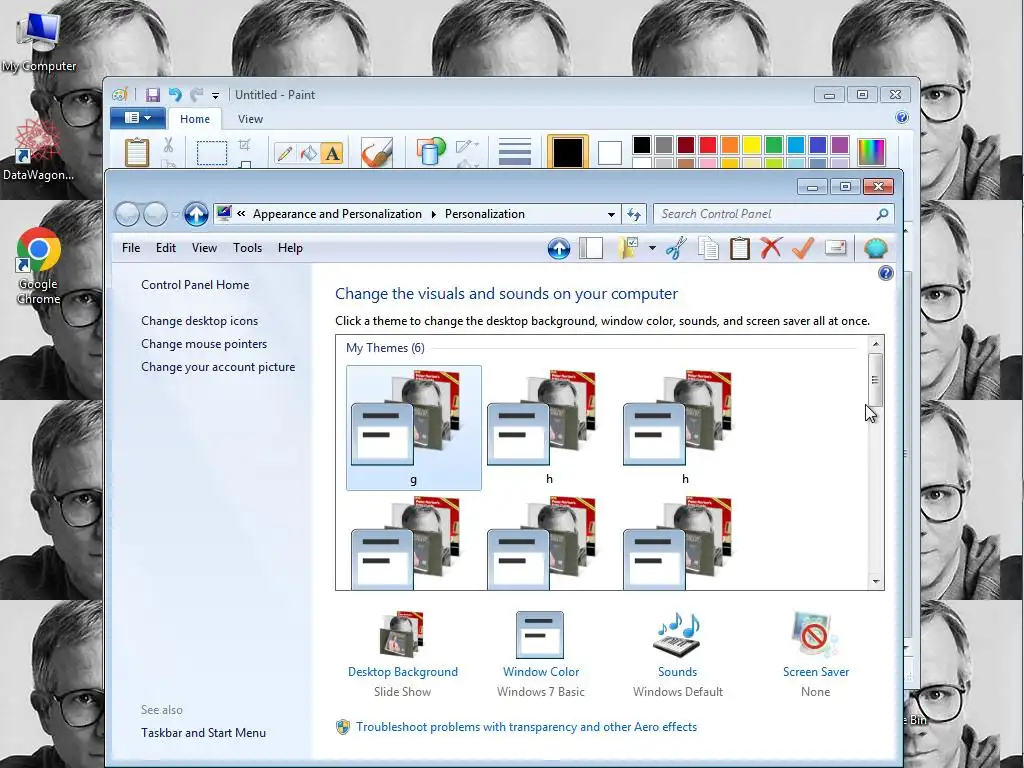Screen dimensions: 1024x768
Task: Open Change mouse pointers link
Action: pyautogui.click(x=204, y=344)
